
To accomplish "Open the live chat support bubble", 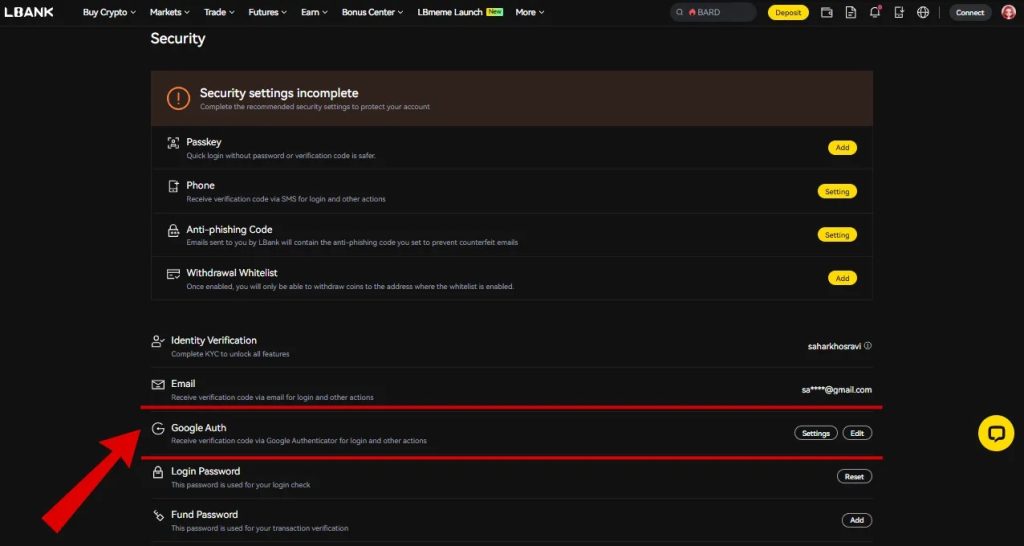I will 996,433.
